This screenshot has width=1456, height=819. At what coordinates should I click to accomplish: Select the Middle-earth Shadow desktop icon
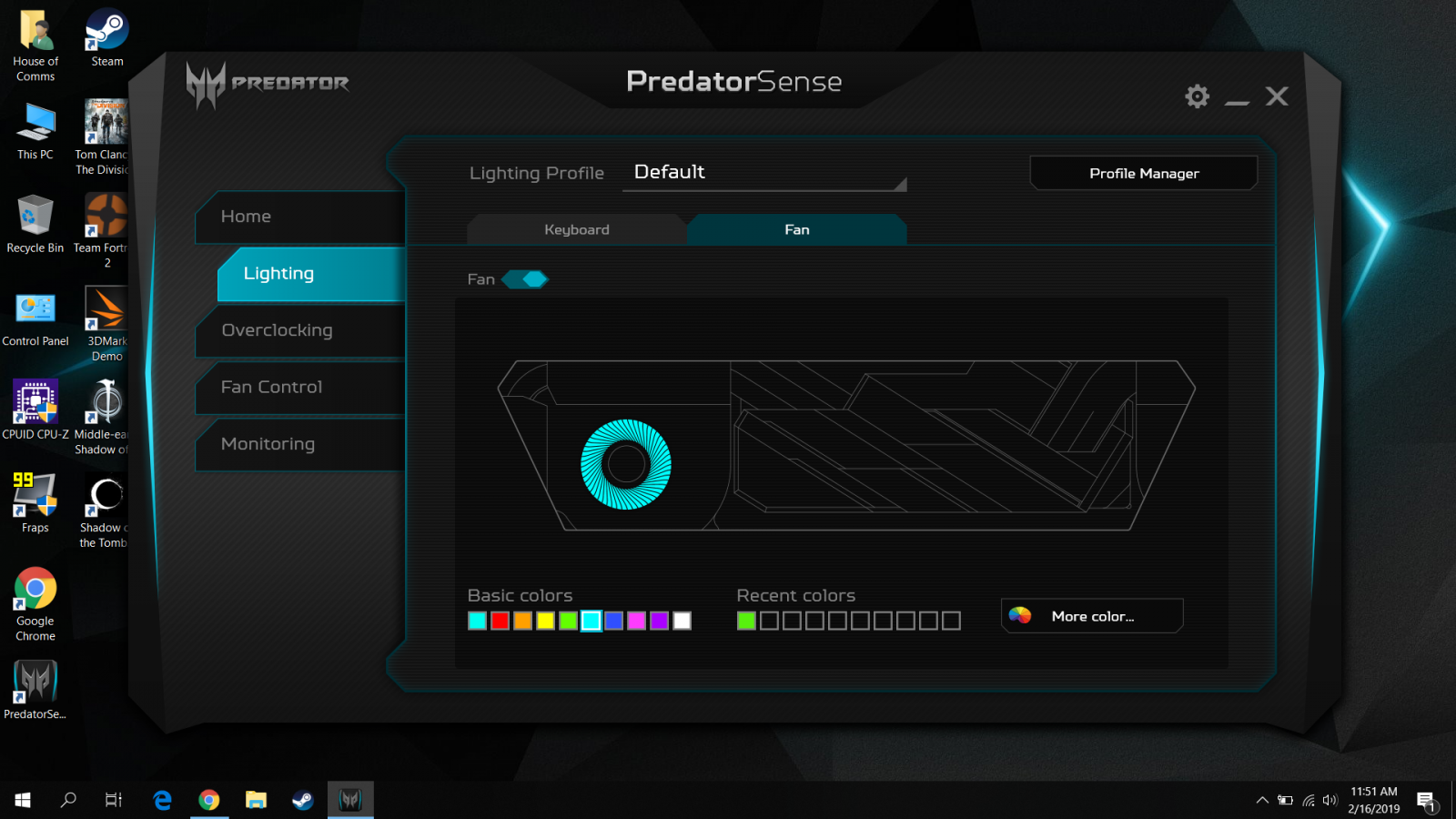(103, 418)
